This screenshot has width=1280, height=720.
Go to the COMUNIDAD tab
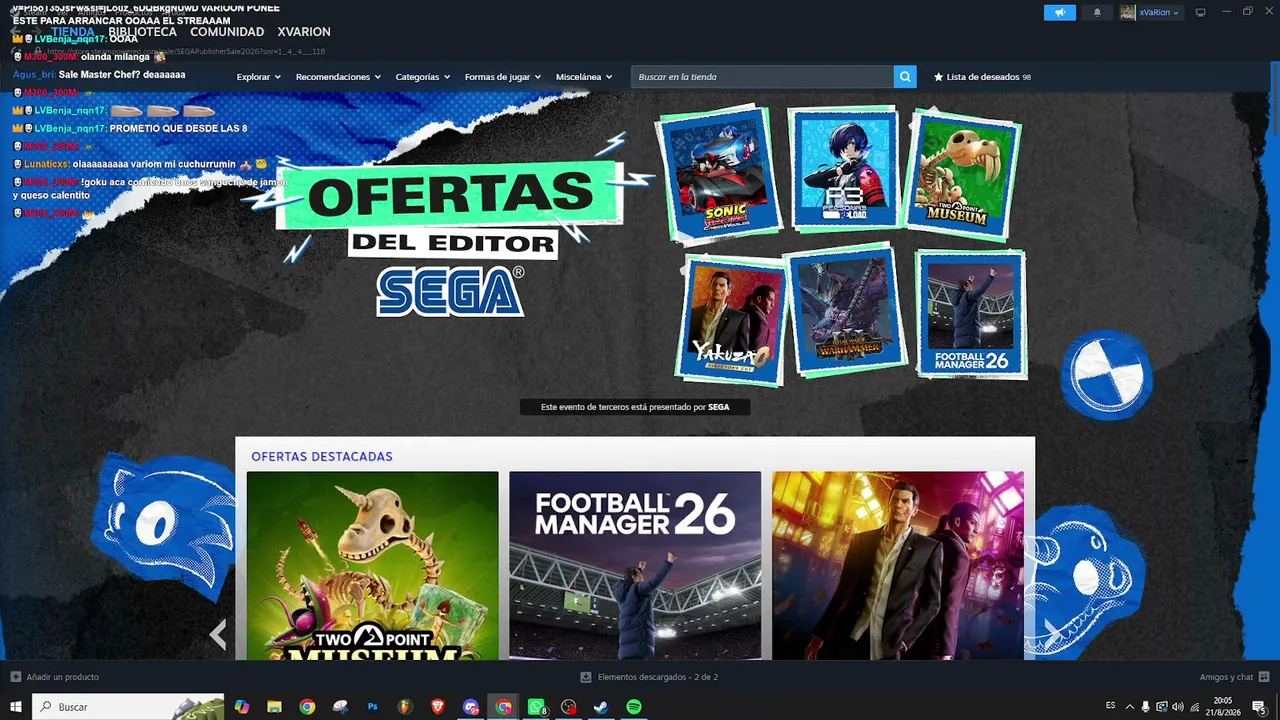click(227, 32)
